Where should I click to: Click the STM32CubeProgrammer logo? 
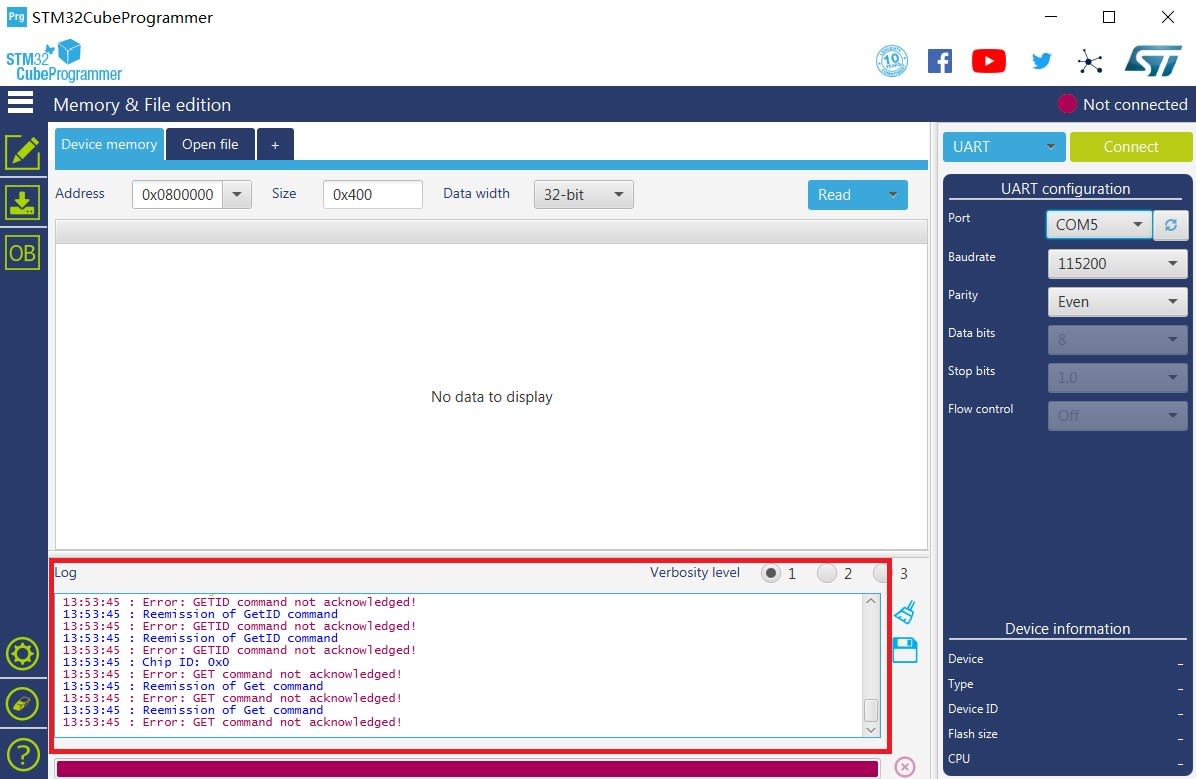click(64, 61)
